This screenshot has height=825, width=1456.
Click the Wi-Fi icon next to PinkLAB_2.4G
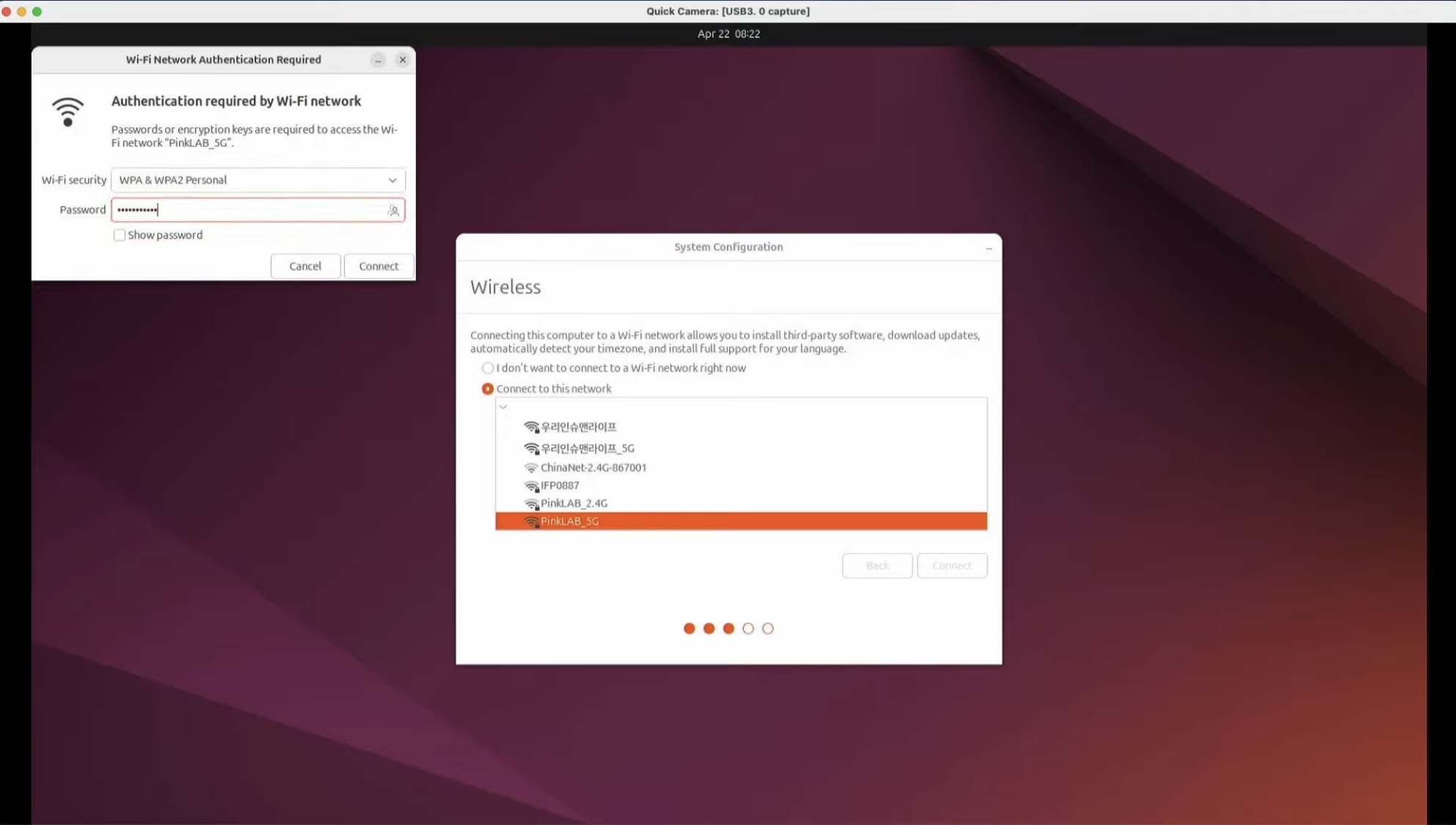(x=532, y=504)
